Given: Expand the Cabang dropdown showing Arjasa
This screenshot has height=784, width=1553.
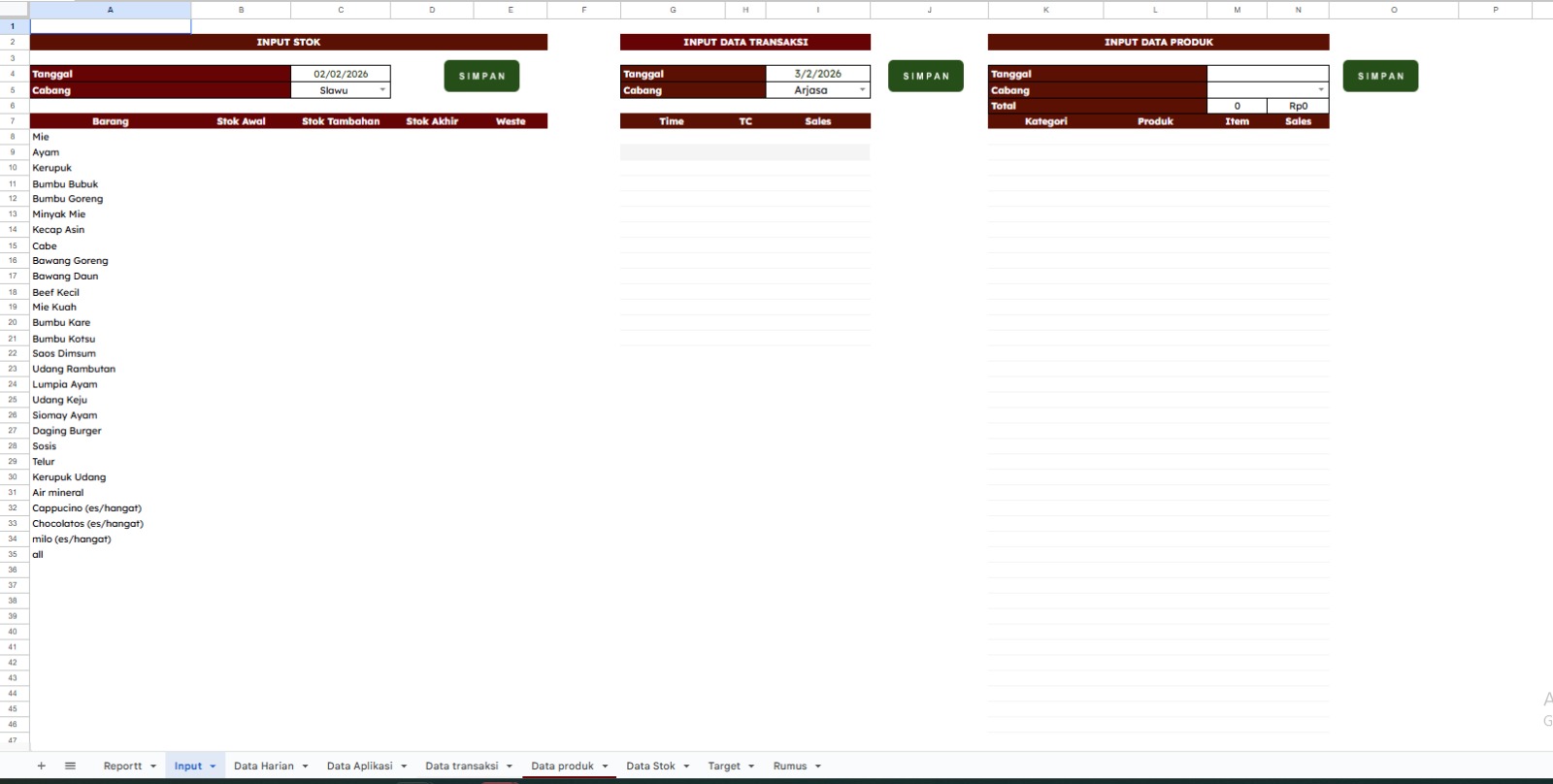Looking at the screenshot, I should tap(862, 90).
